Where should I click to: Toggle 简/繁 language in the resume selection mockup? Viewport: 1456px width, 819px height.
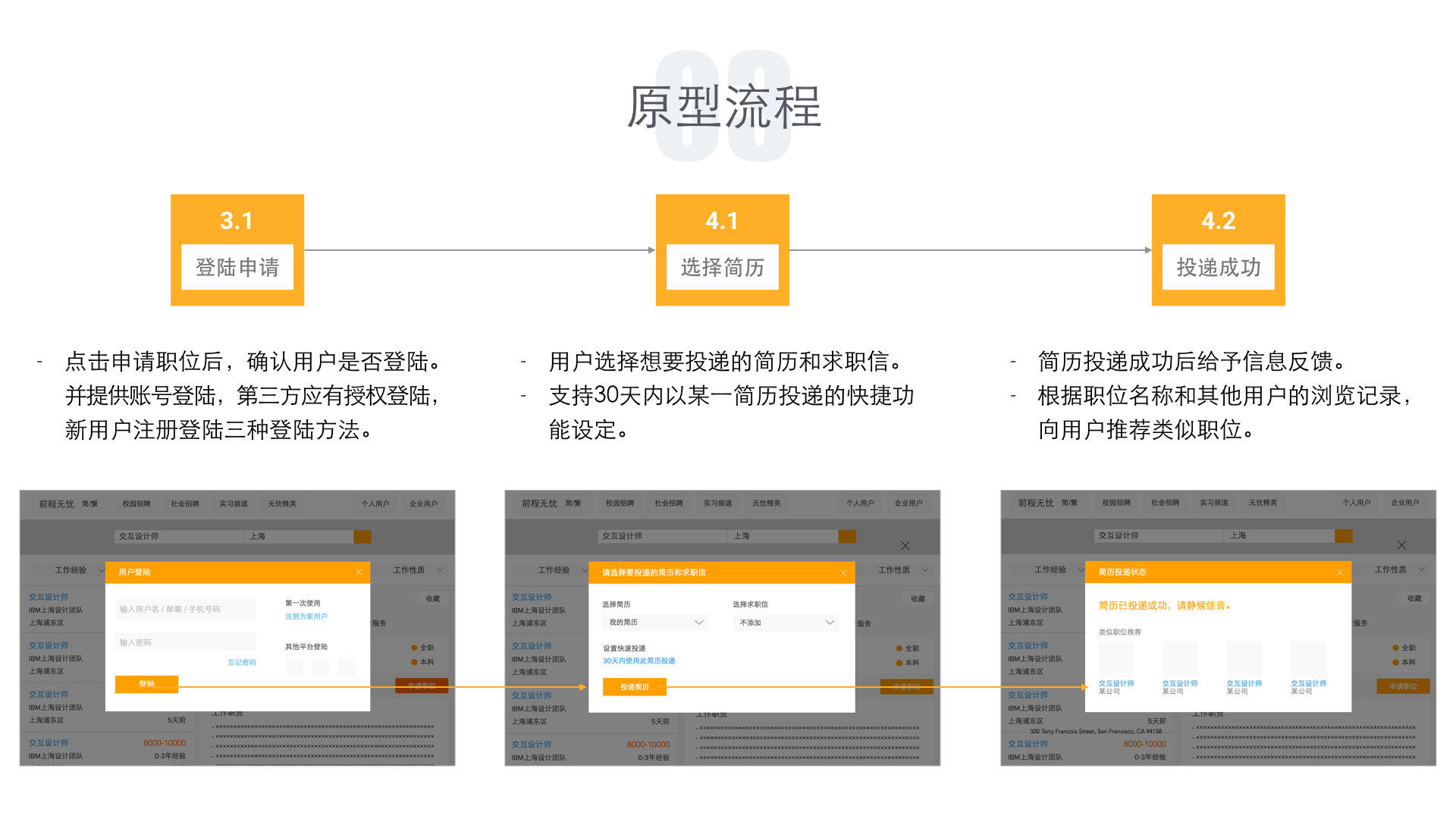point(573,504)
